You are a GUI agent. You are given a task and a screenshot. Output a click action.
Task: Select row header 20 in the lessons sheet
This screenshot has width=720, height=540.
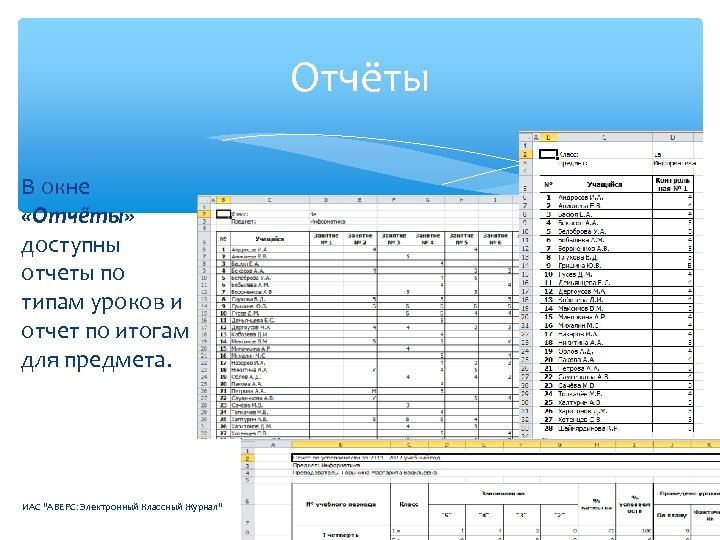click(204, 349)
